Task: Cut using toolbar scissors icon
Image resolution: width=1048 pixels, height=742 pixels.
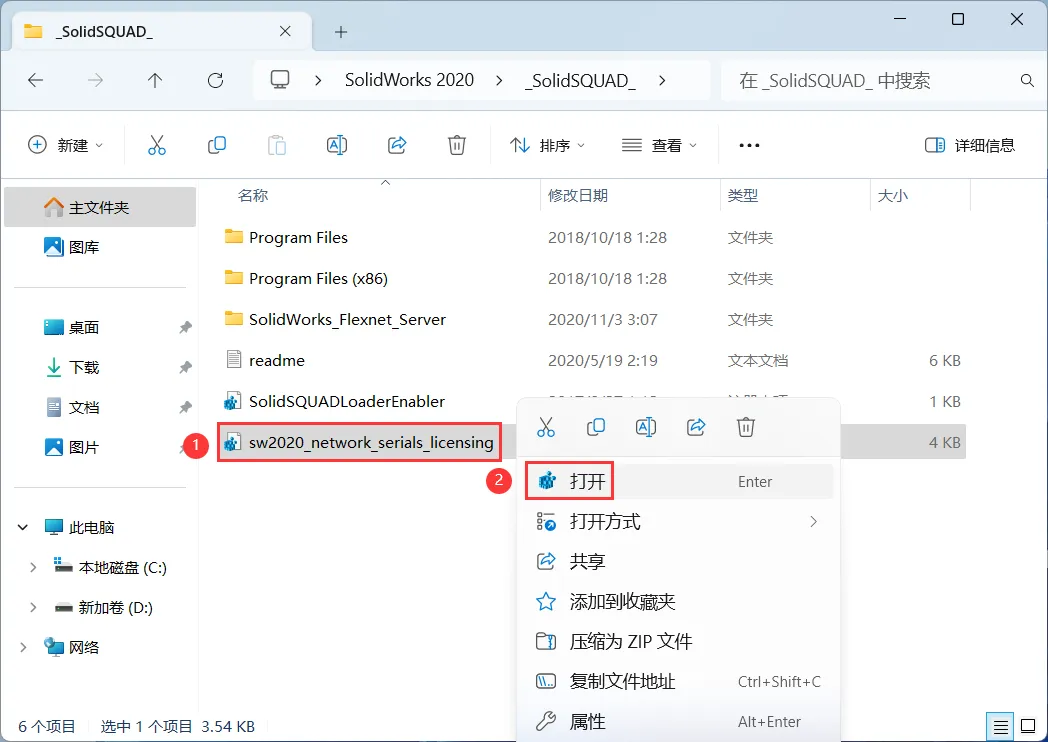Action: click(156, 145)
